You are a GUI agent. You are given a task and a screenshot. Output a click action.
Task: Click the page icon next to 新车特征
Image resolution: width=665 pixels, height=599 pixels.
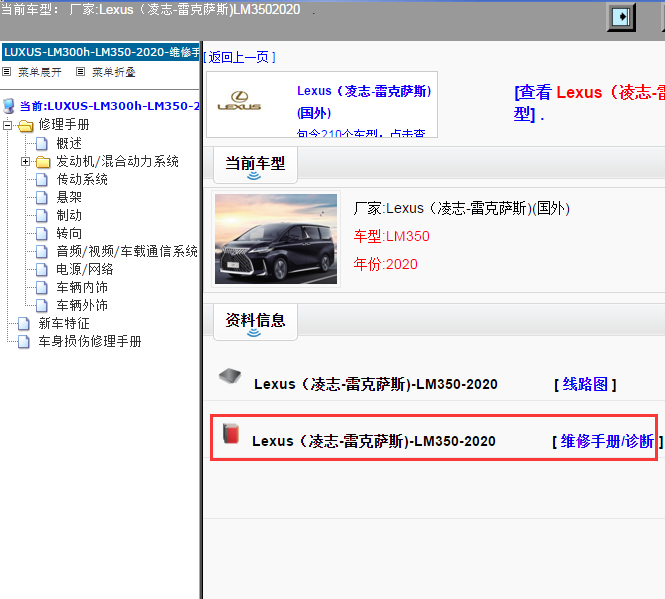[x=24, y=324]
